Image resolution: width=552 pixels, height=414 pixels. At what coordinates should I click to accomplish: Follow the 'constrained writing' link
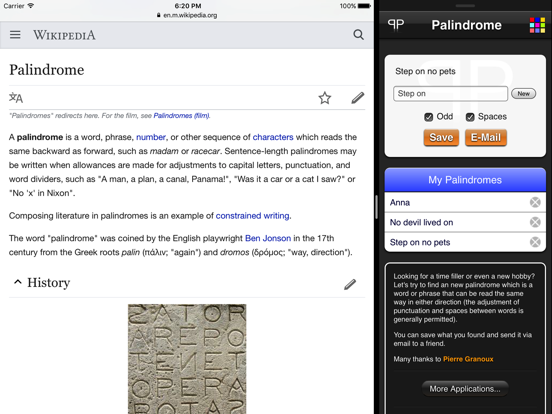(x=253, y=215)
